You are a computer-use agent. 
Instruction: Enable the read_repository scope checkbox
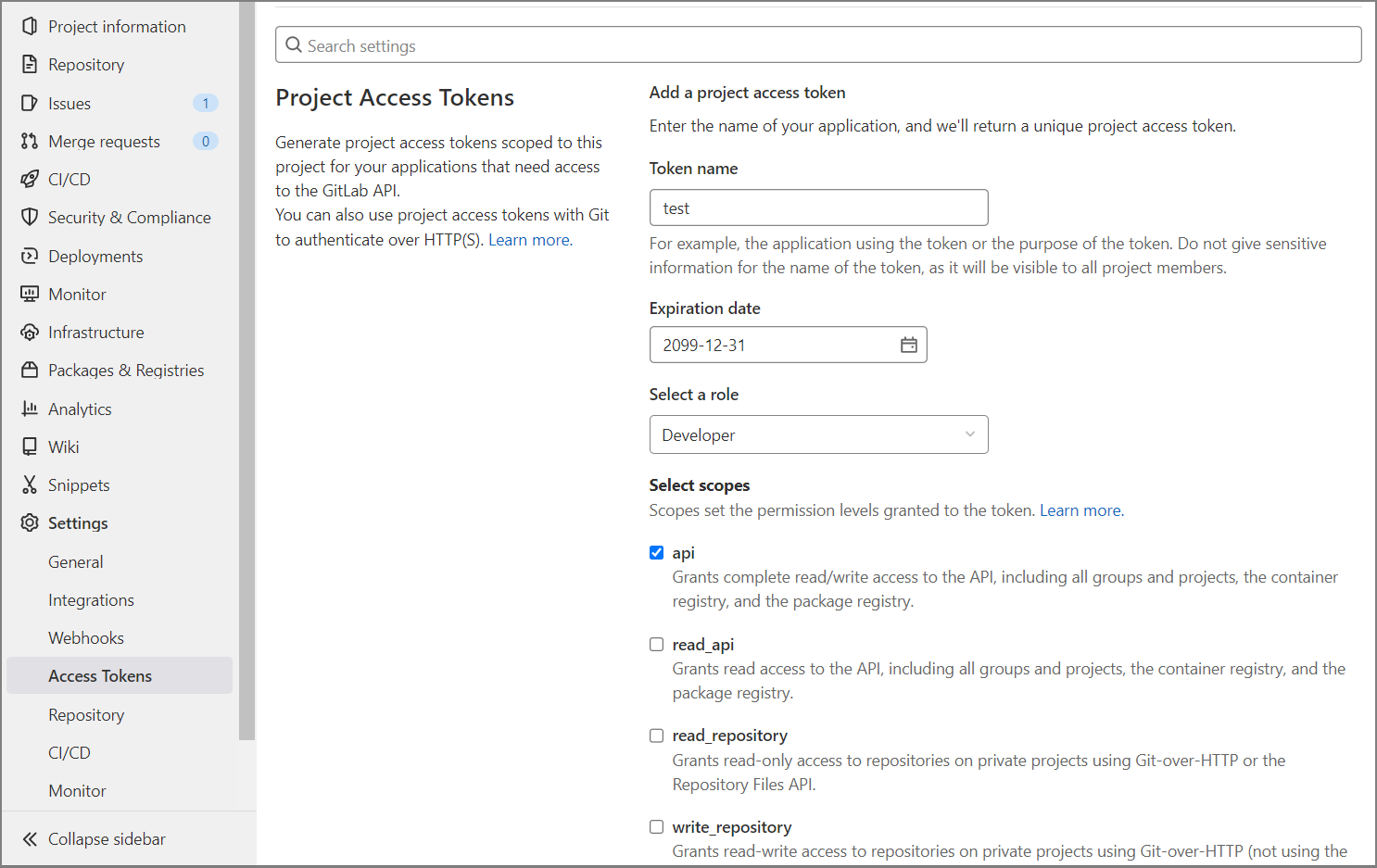coord(656,736)
